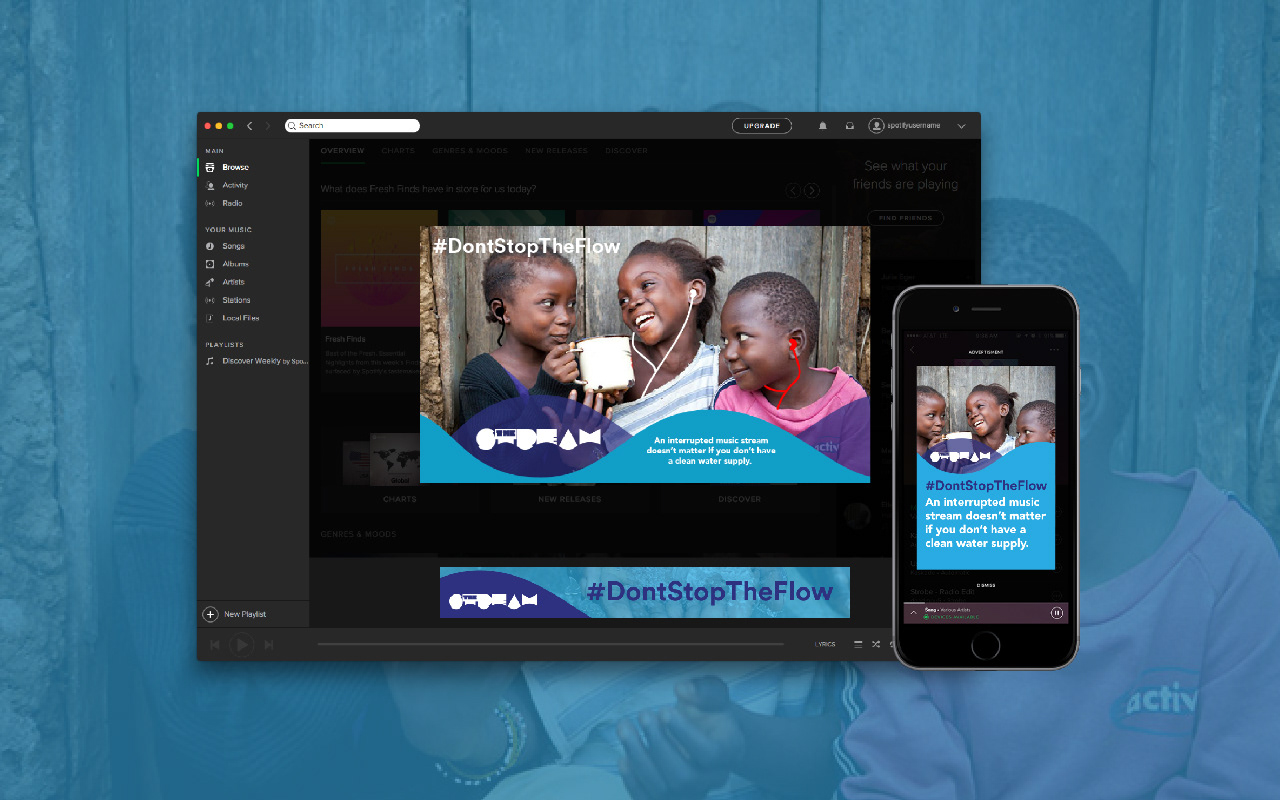The width and height of the screenshot is (1280, 800).
Task: Switch to the DISCOVER tab
Action: pos(626,151)
